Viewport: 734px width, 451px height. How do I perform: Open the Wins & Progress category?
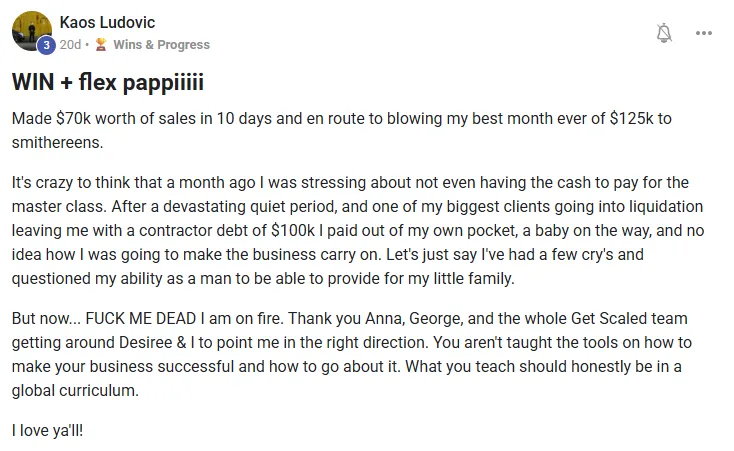pyautogui.click(x=161, y=44)
